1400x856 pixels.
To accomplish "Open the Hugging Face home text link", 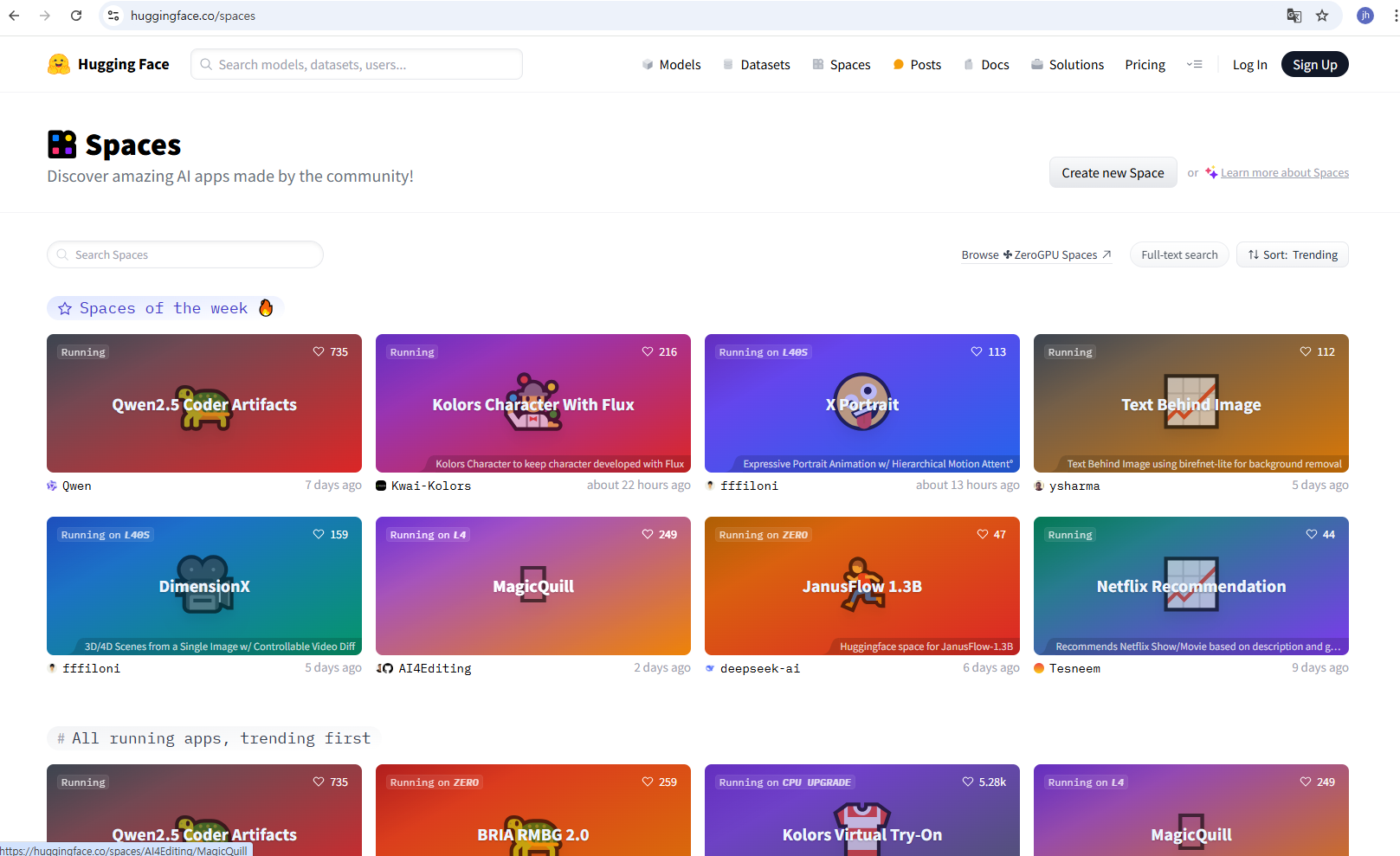I will (x=124, y=64).
